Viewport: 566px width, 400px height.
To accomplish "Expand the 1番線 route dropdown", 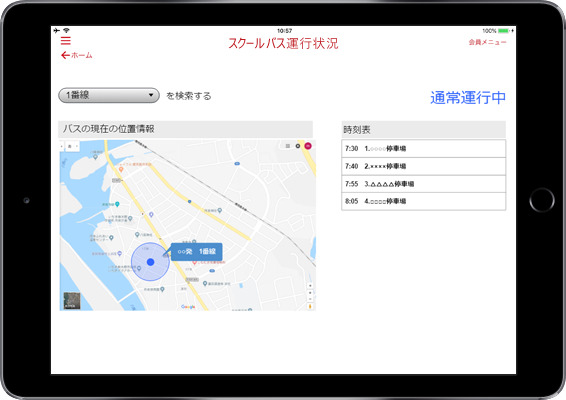I will coord(109,95).
